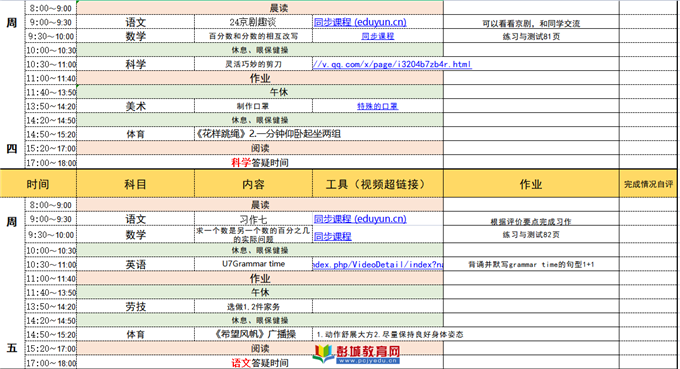This screenshot has width=680, height=369.
Task: Select the 《希望风帆》广播操 cell
Action: click(253, 334)
